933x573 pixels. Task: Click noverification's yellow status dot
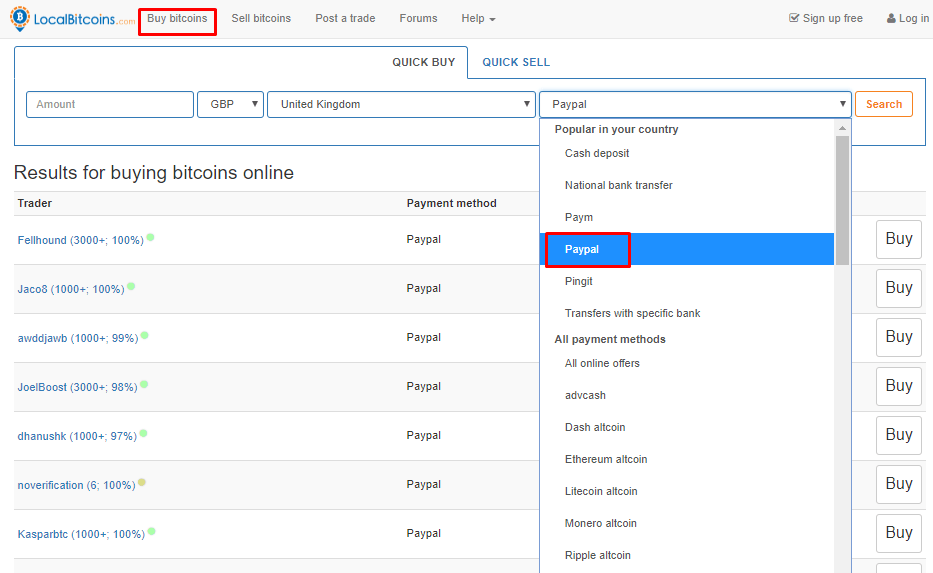tap(142, 483)
